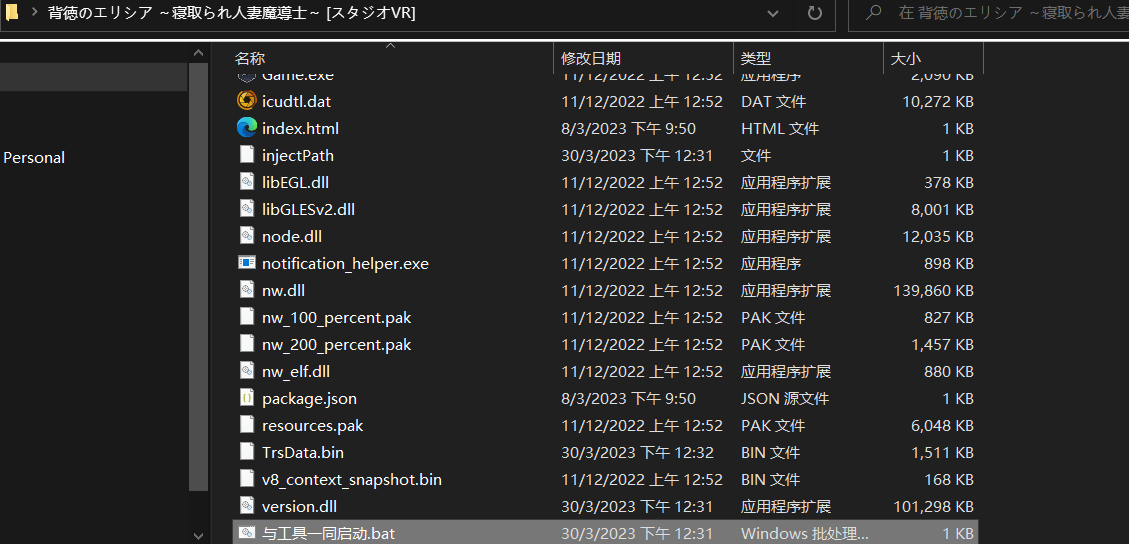
Task: Click the libEGL.dll file icon
Action: click(247, 182)
